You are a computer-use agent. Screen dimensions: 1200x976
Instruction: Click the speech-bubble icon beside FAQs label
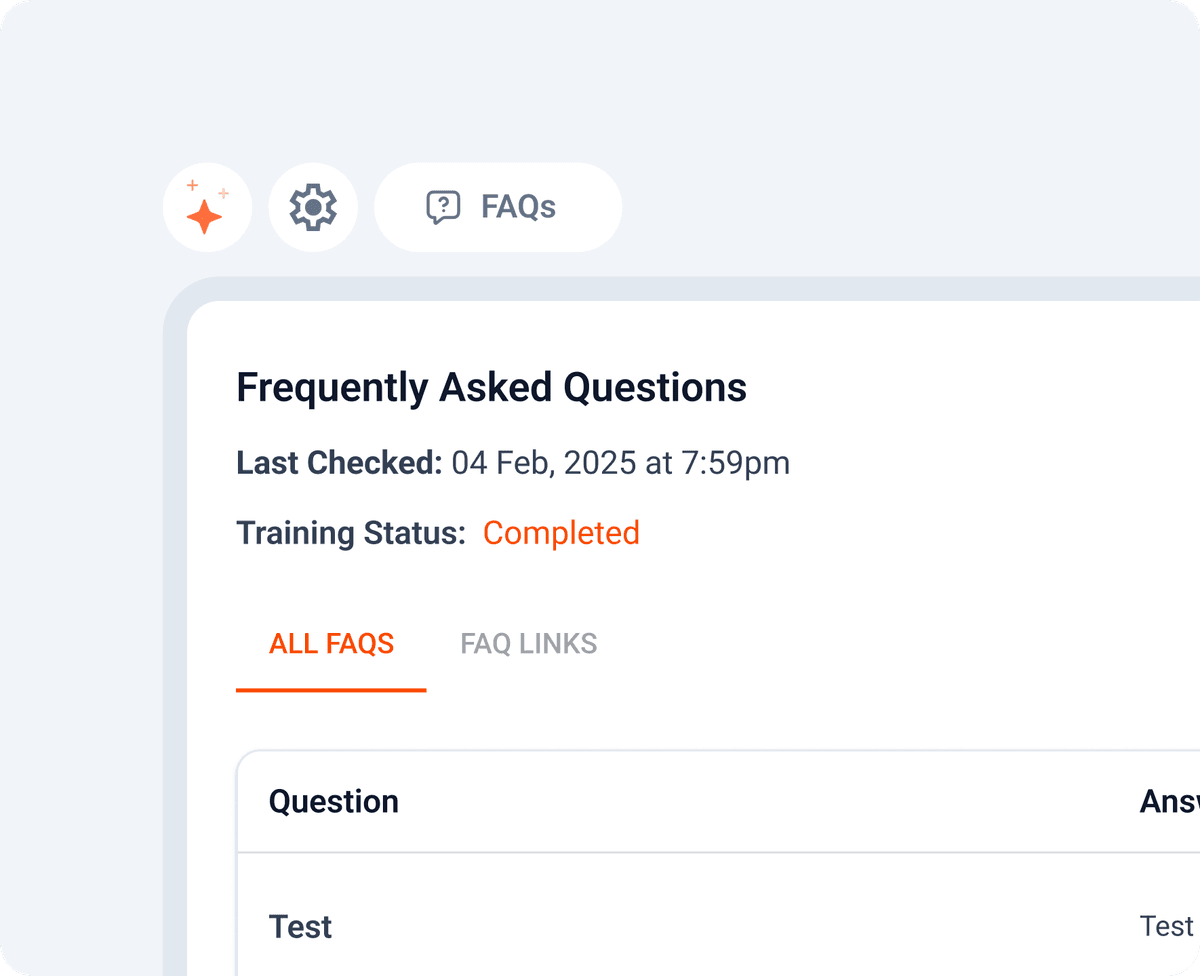[443, 207]
